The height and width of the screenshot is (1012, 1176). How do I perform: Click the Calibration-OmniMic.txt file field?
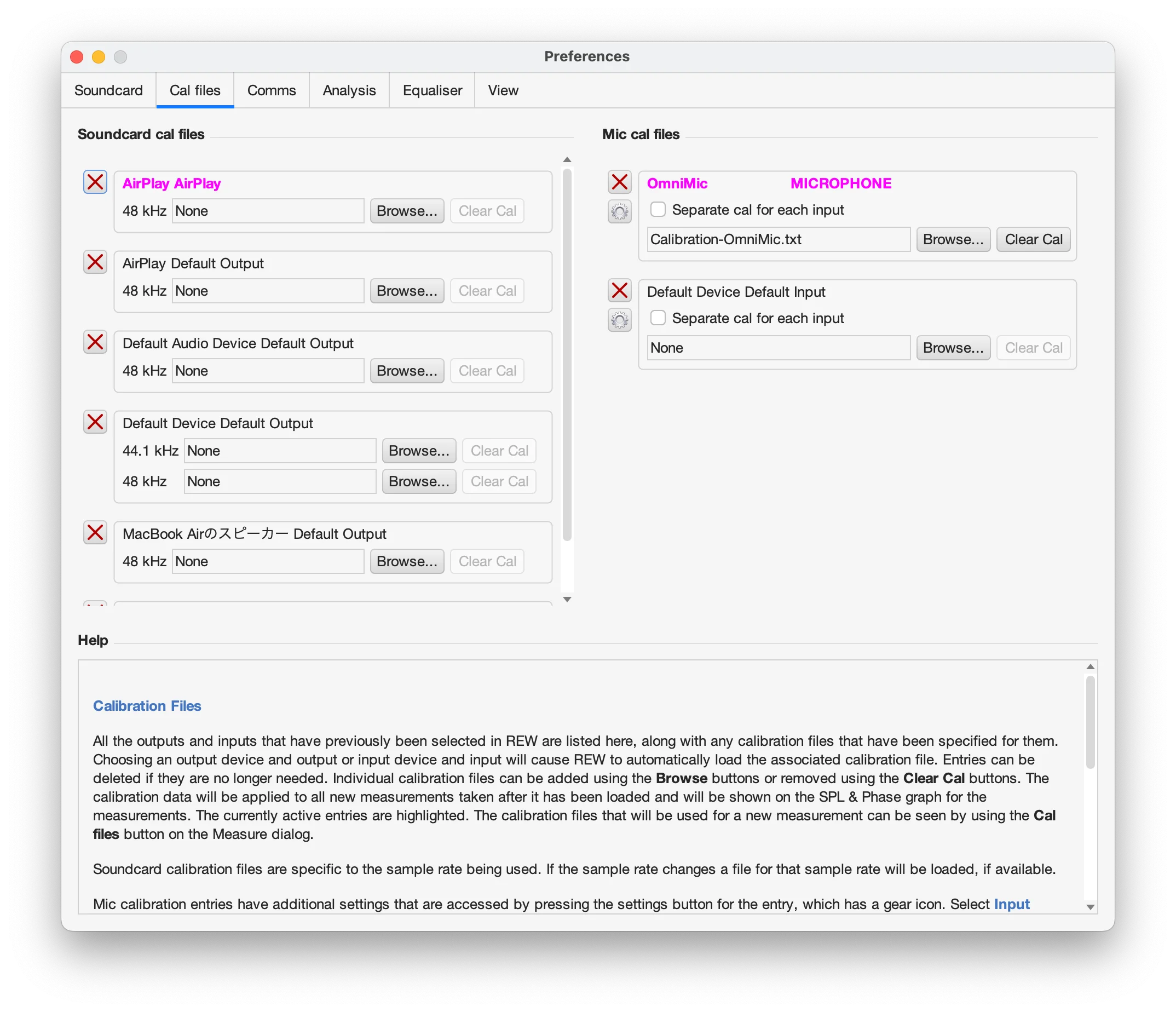[x=777, y=239]
